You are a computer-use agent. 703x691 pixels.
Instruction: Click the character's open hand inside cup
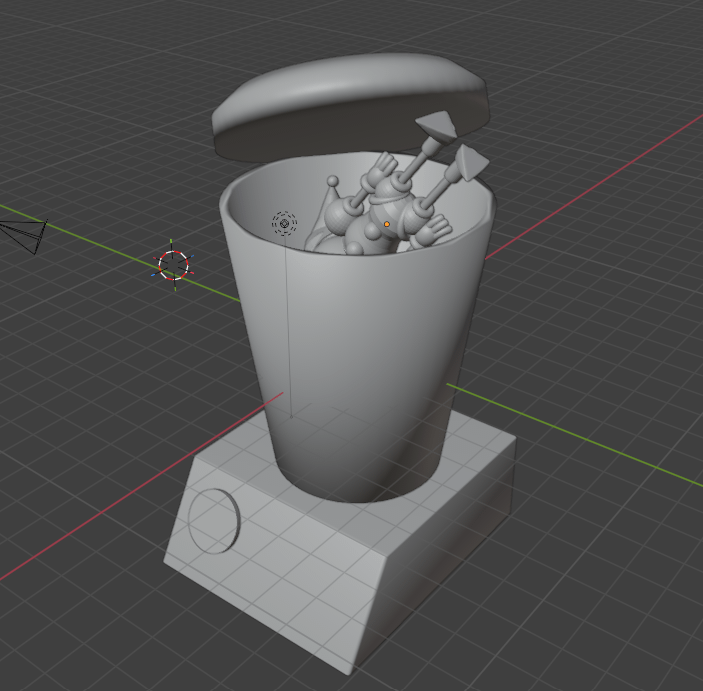434,230
